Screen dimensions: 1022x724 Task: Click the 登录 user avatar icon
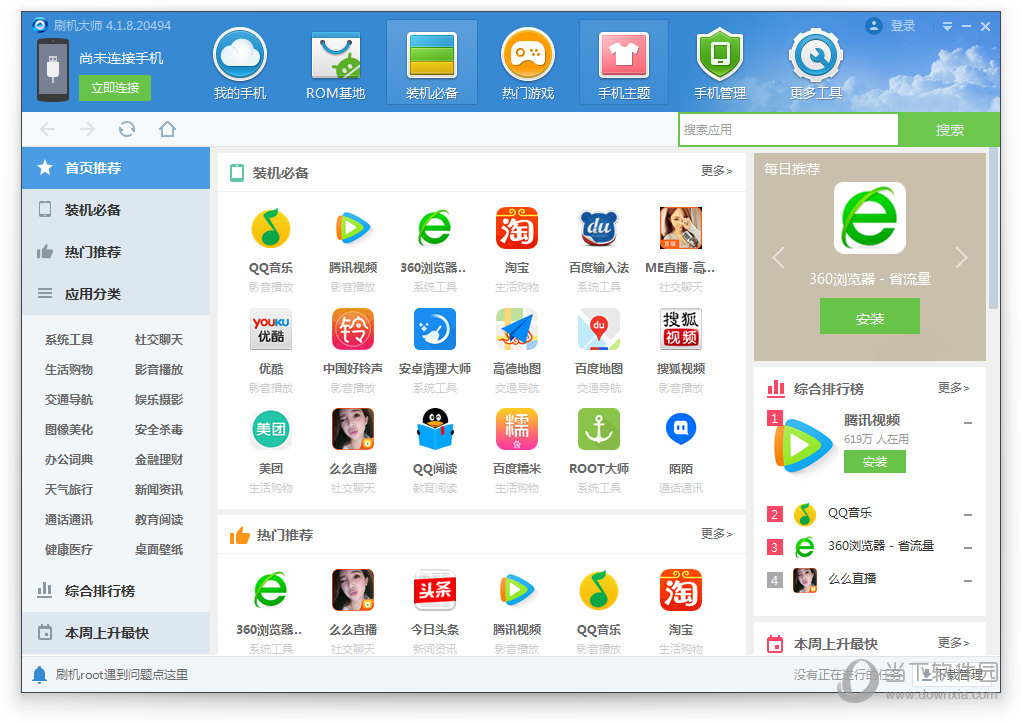pos(873,26)
